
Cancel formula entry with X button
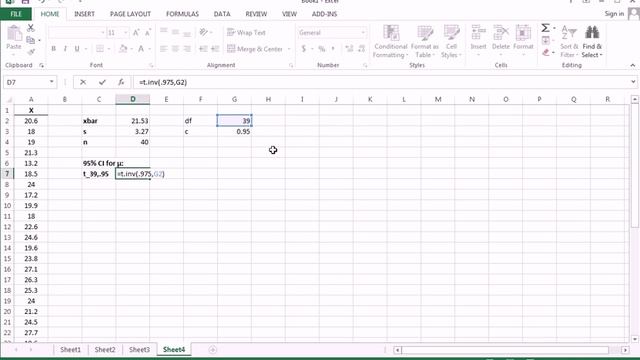[x=83, y=82]
